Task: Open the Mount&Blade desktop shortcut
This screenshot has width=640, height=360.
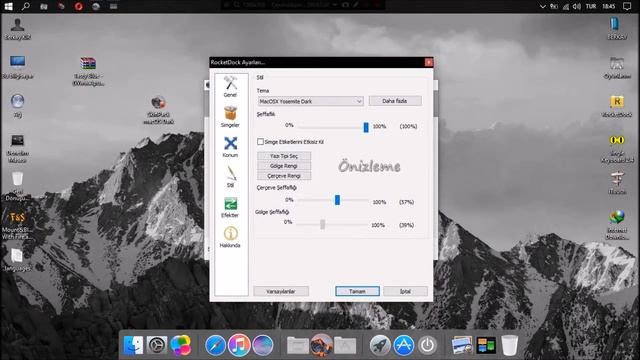Action: [x=16, y=225]
